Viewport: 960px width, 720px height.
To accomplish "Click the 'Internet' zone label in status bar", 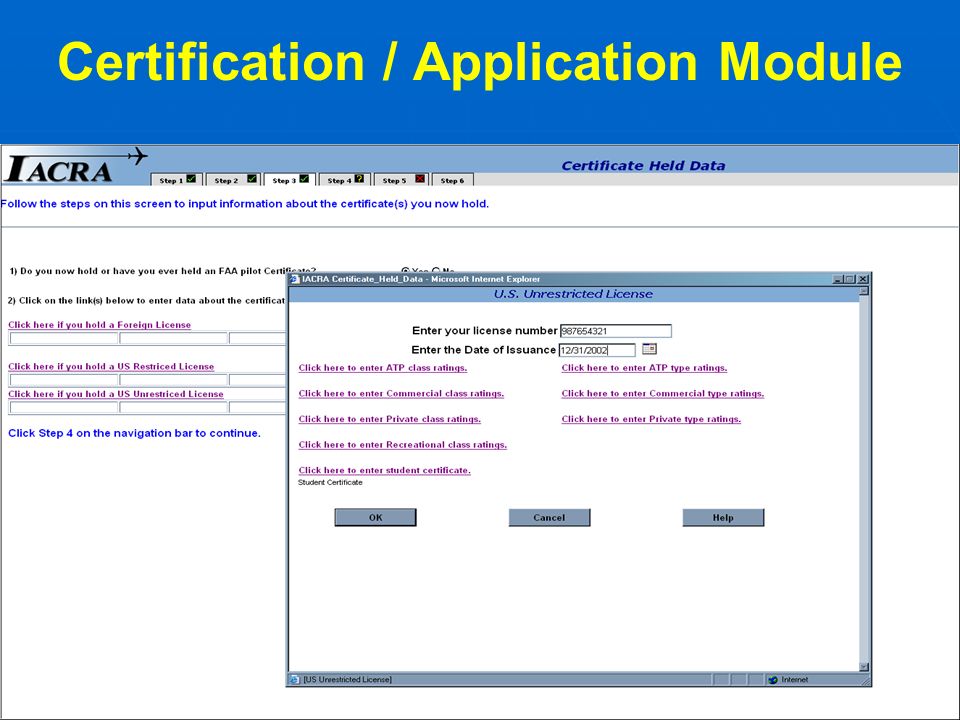I will click(x=795, y=680).
